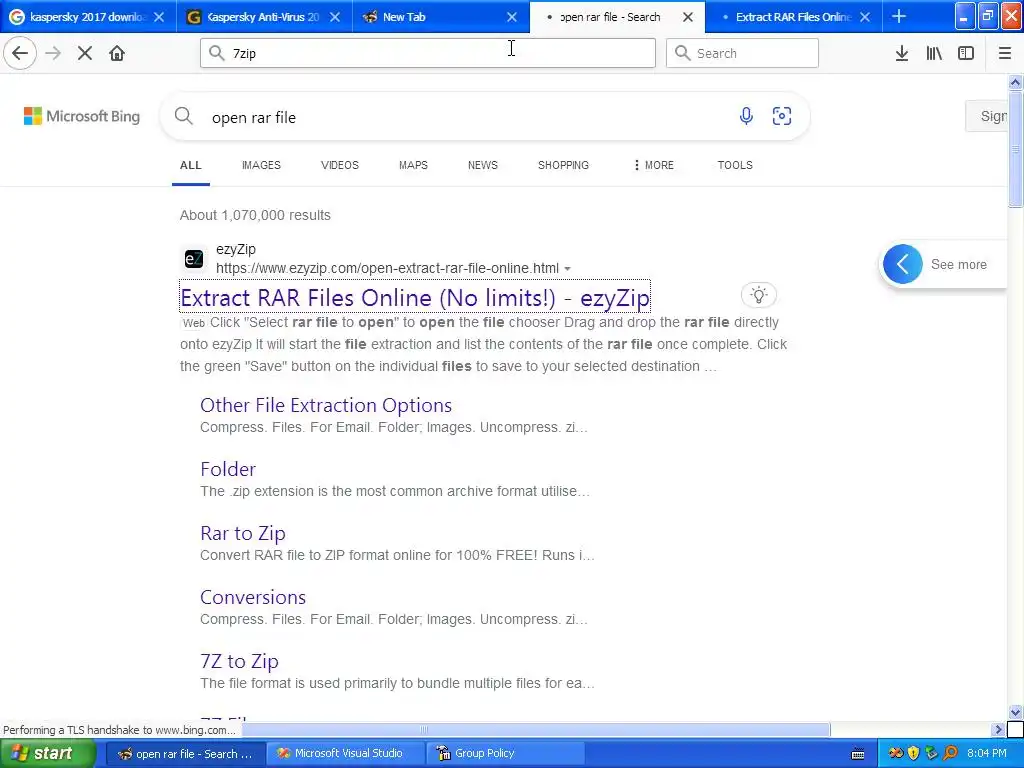Switch to the 'Extract RAR Files Online' tab

point(793,17)
